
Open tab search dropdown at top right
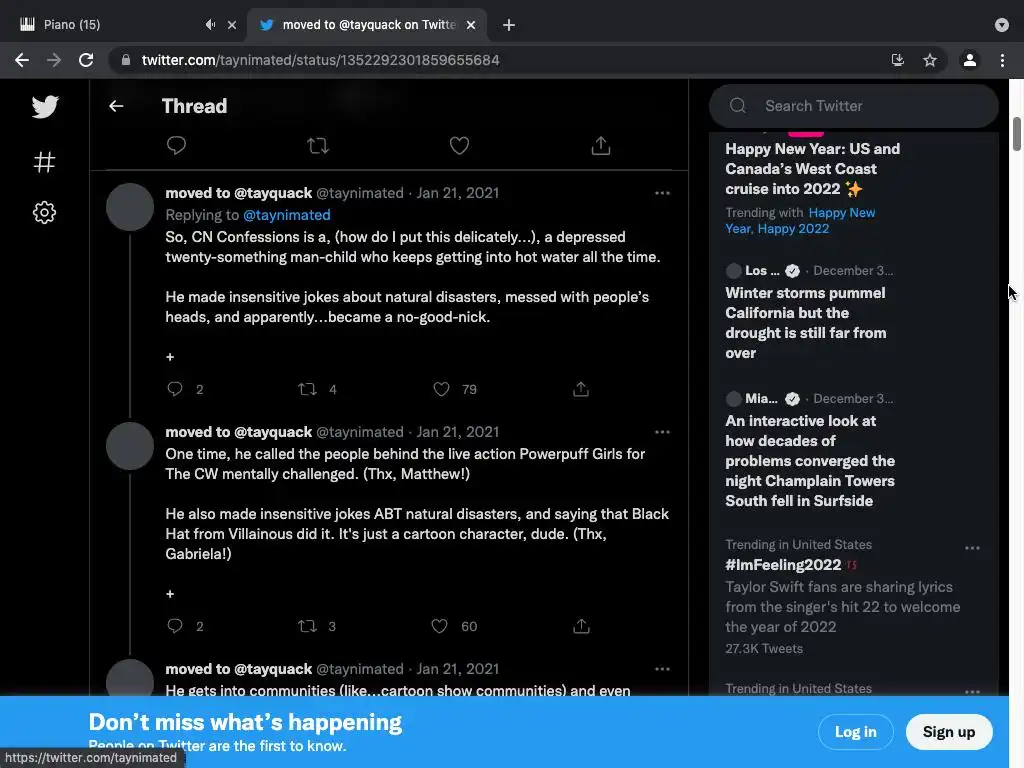click(x=1002, y=25)
